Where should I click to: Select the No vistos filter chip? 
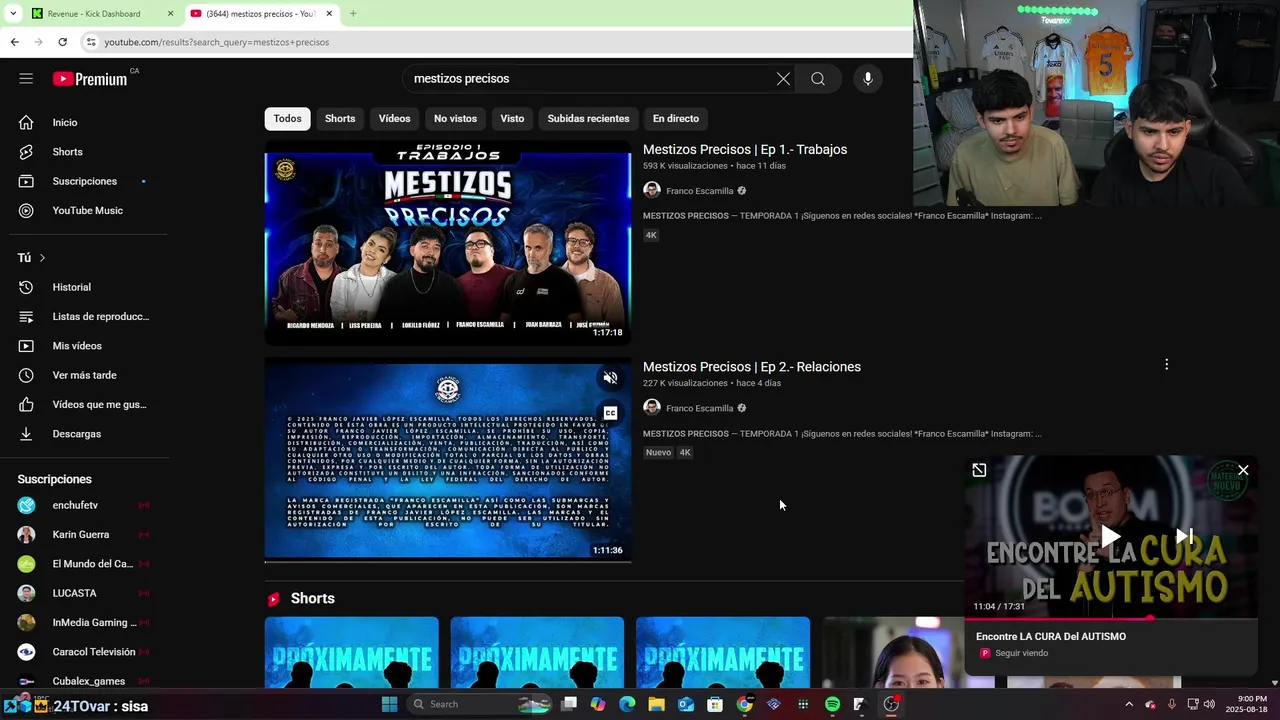[x=455, y=118]
